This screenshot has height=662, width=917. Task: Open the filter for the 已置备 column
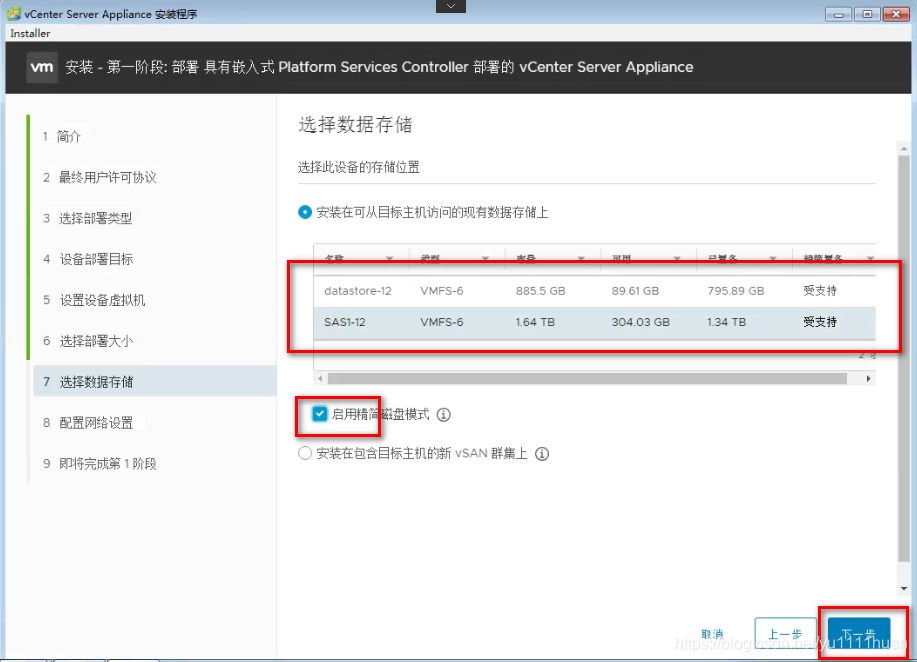tap(773, 258)
